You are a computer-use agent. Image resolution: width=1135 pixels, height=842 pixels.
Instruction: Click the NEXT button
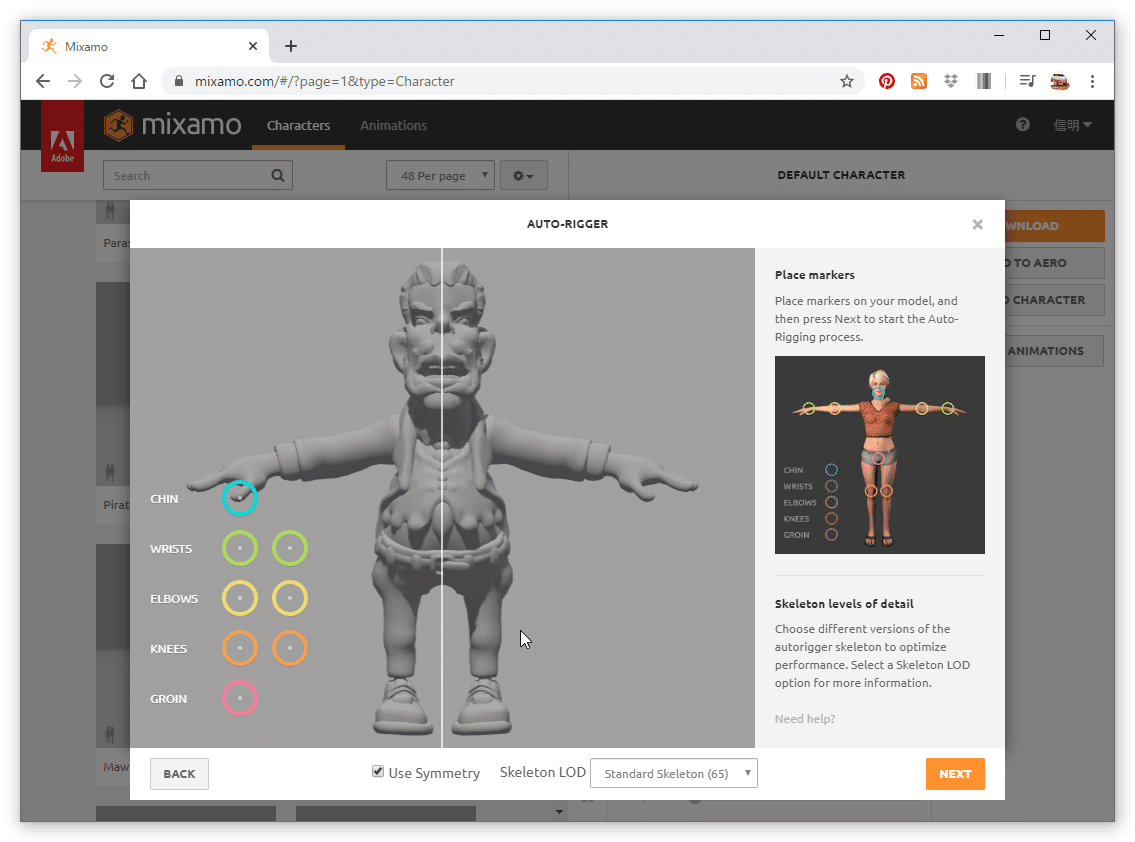[955, 774]
